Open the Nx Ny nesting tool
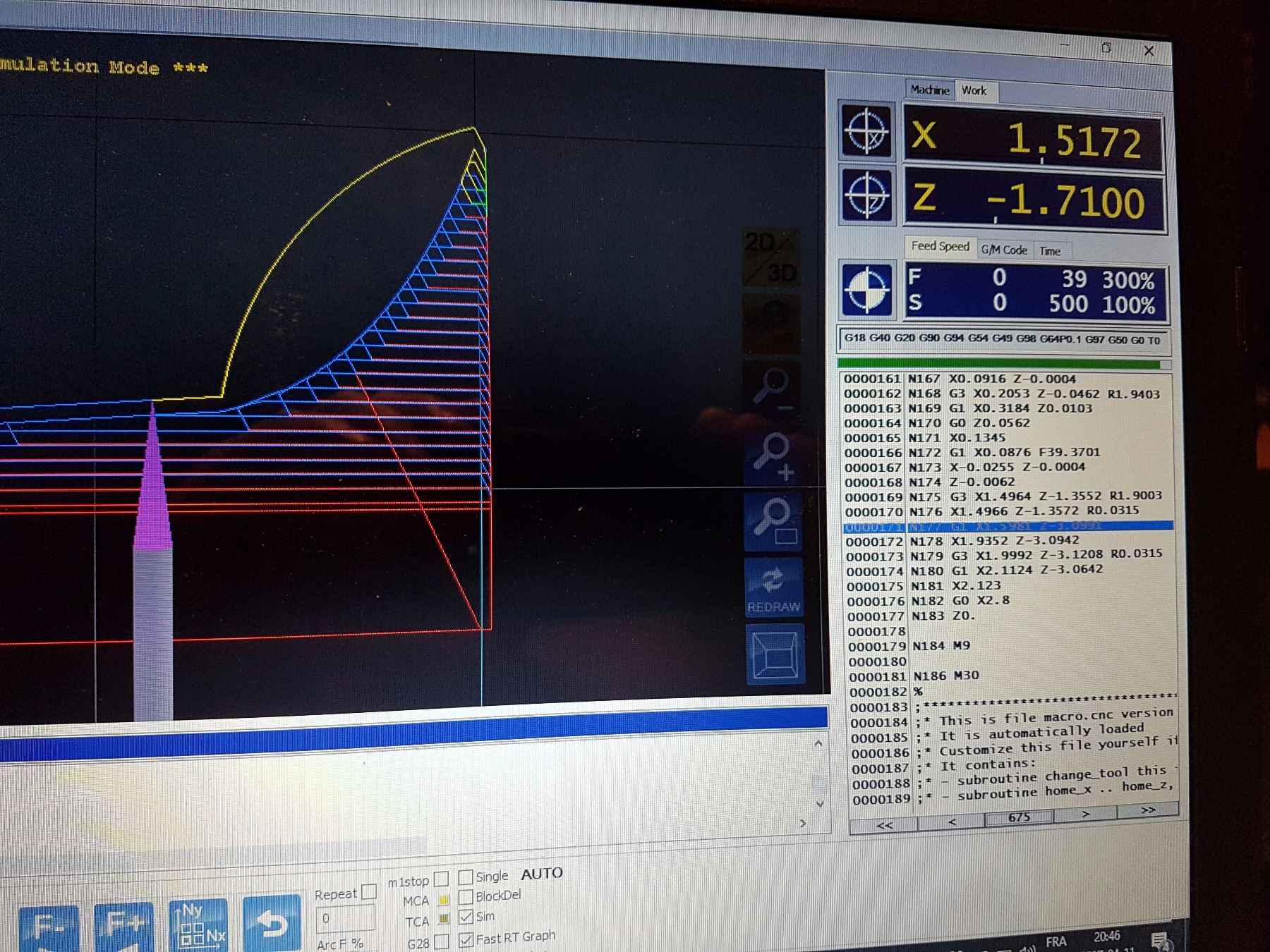Screen dimensions: 1270x952 (x=198, y=924)
